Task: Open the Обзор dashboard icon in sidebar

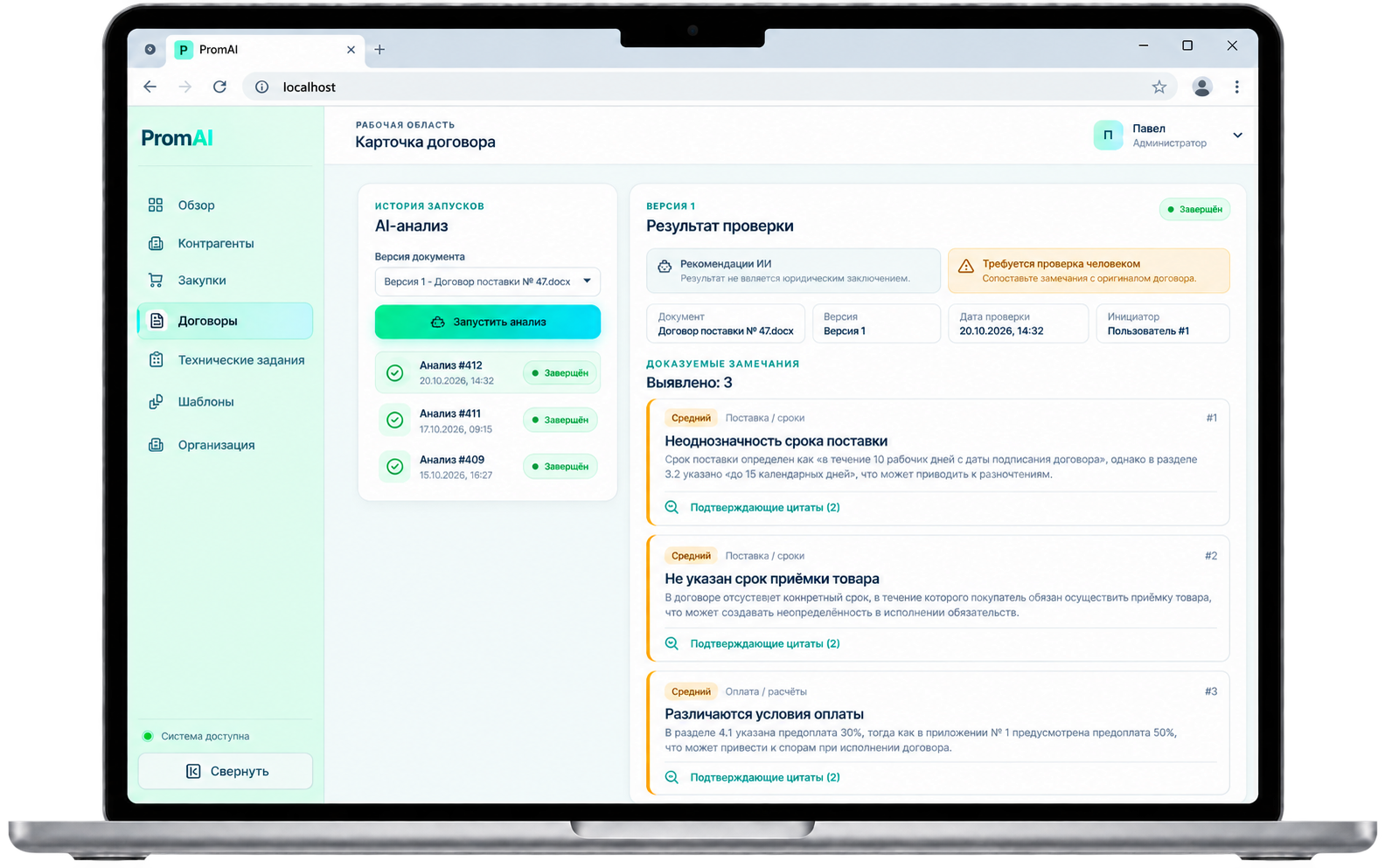Action: pos(156,205)
